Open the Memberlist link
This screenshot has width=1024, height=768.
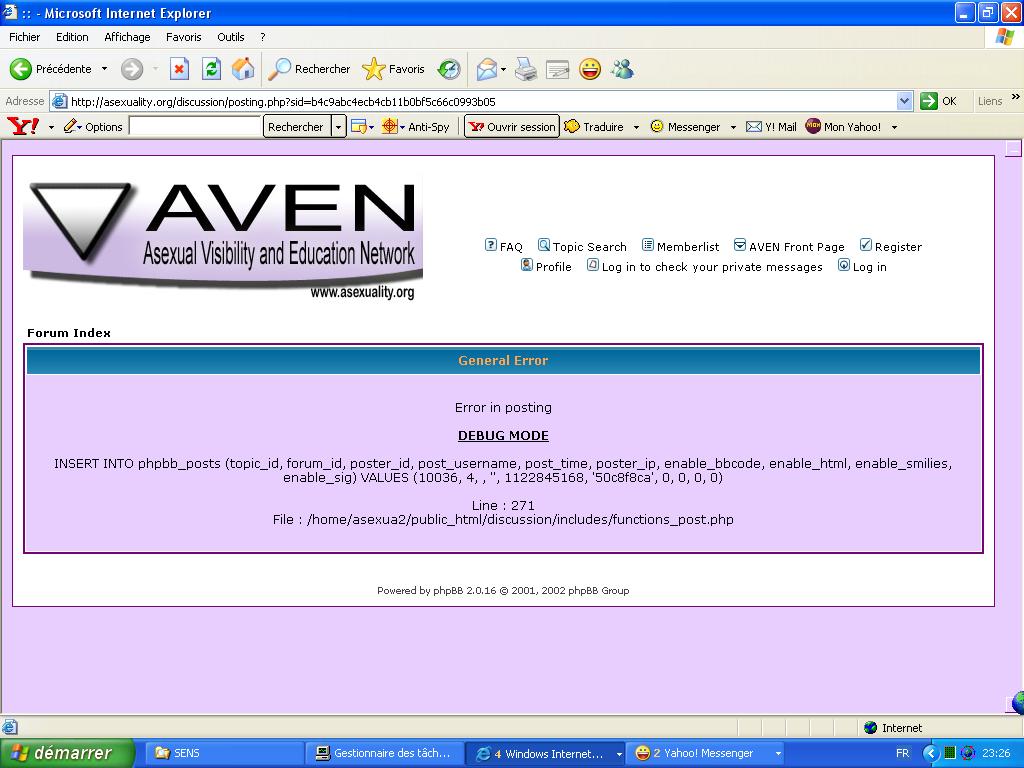coord(680,246)
